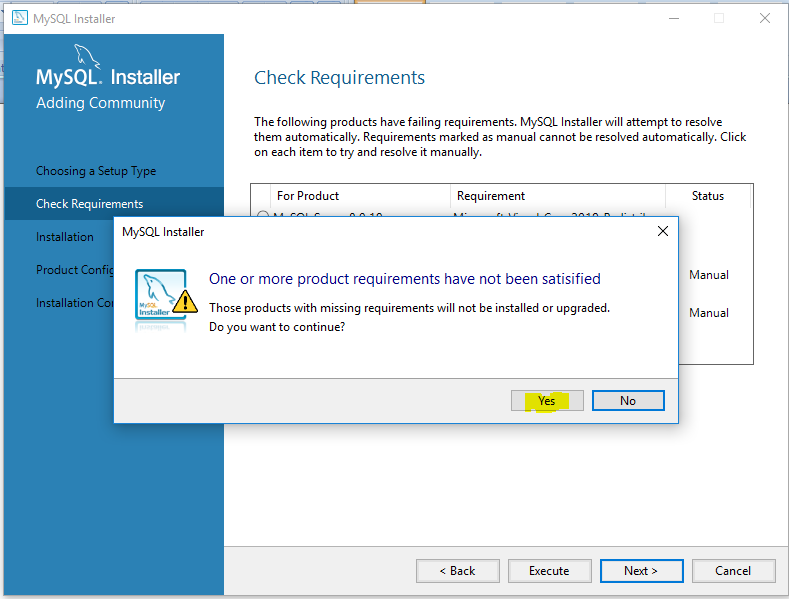789x599 pixels.
Task: Click the No button in dialog
Action: [x=628, y=401]
